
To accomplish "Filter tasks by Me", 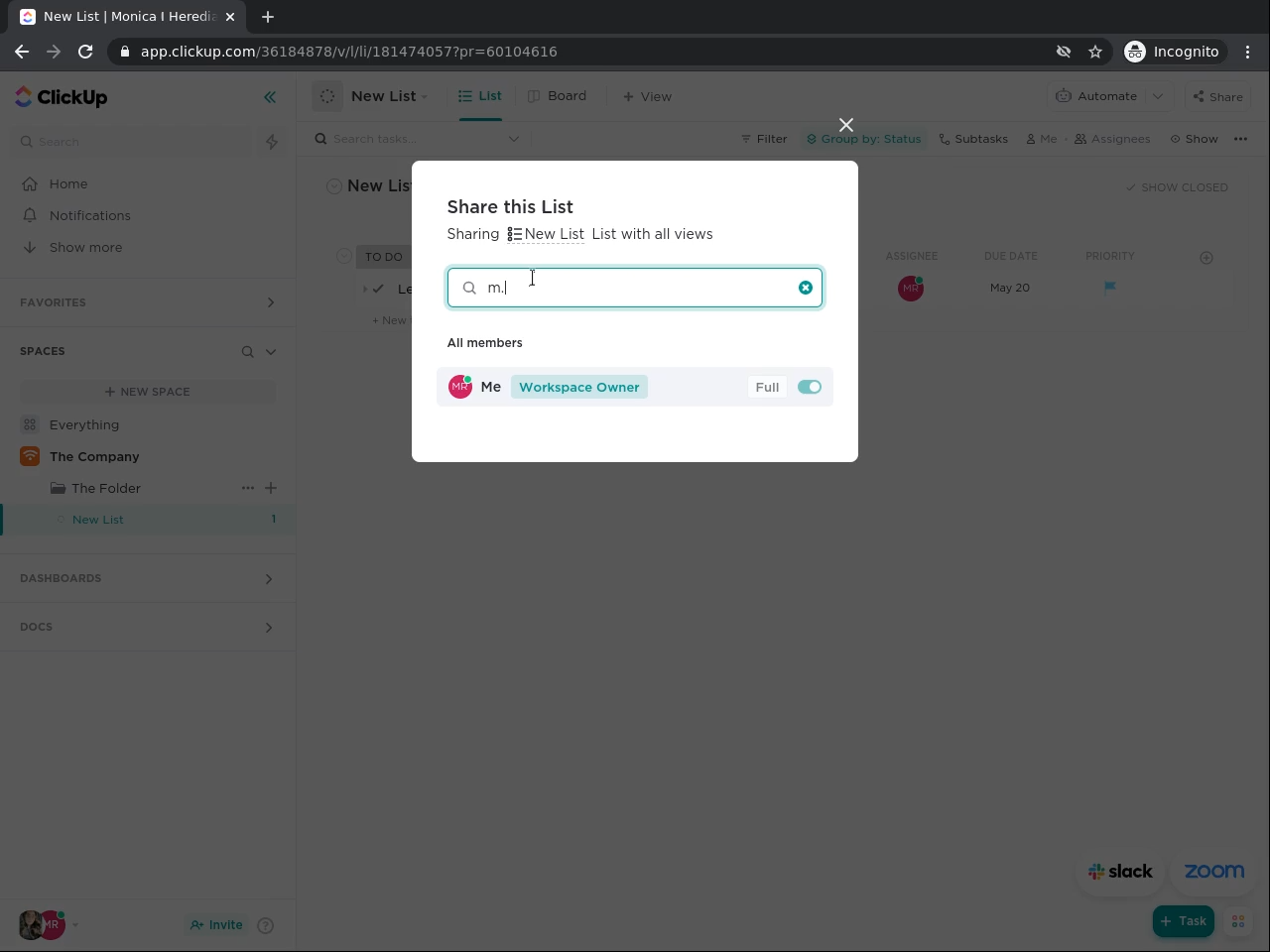I will 1042,139.
